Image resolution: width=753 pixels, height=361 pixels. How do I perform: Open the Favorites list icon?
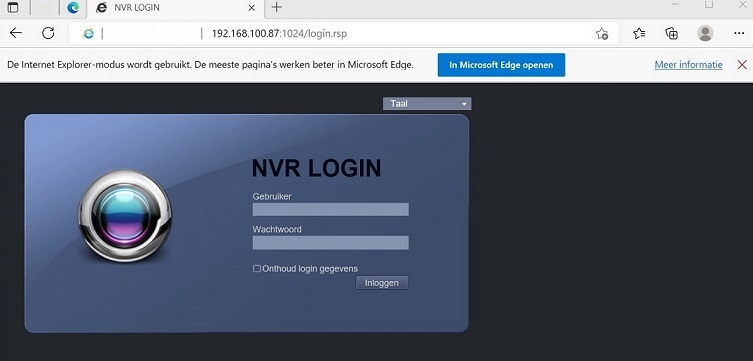(639, 33)
